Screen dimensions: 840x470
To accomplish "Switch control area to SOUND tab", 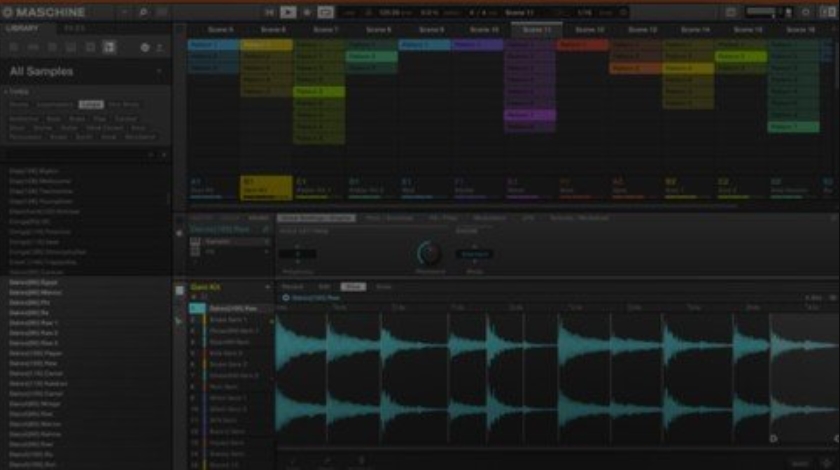I will [x=258, y=218].
